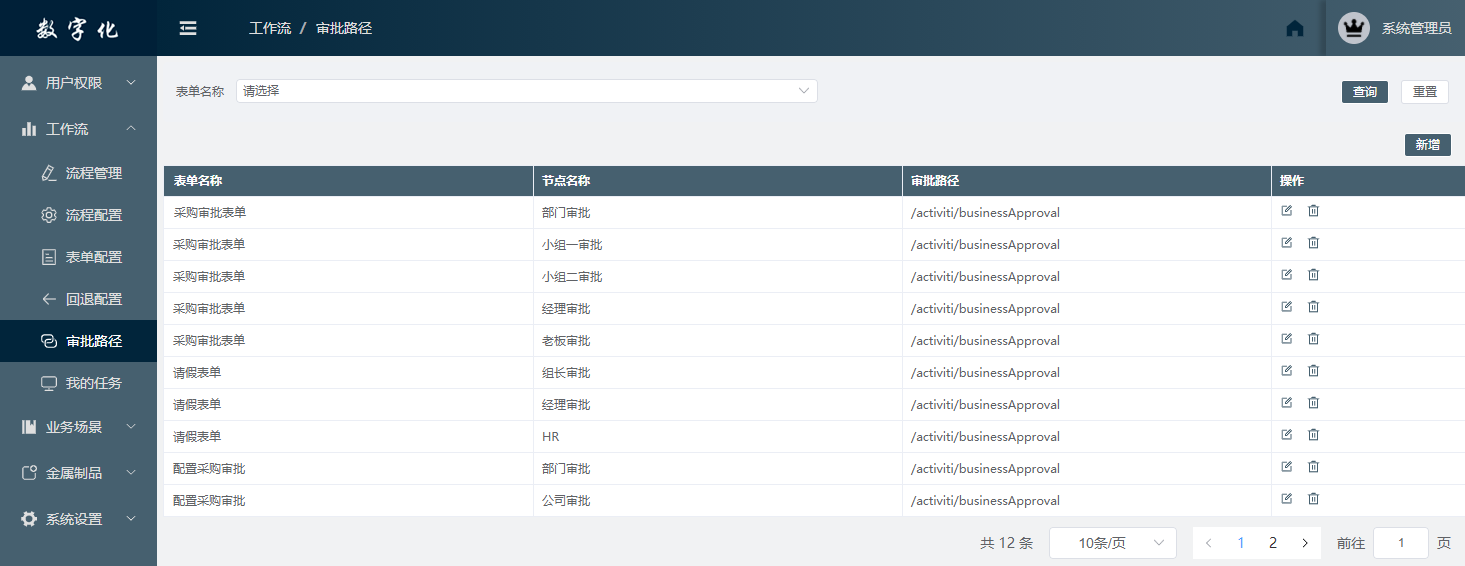Click the 前往 page number input field
The width and height of the screenshot is (1465, 566).
tap(1400, 543)
